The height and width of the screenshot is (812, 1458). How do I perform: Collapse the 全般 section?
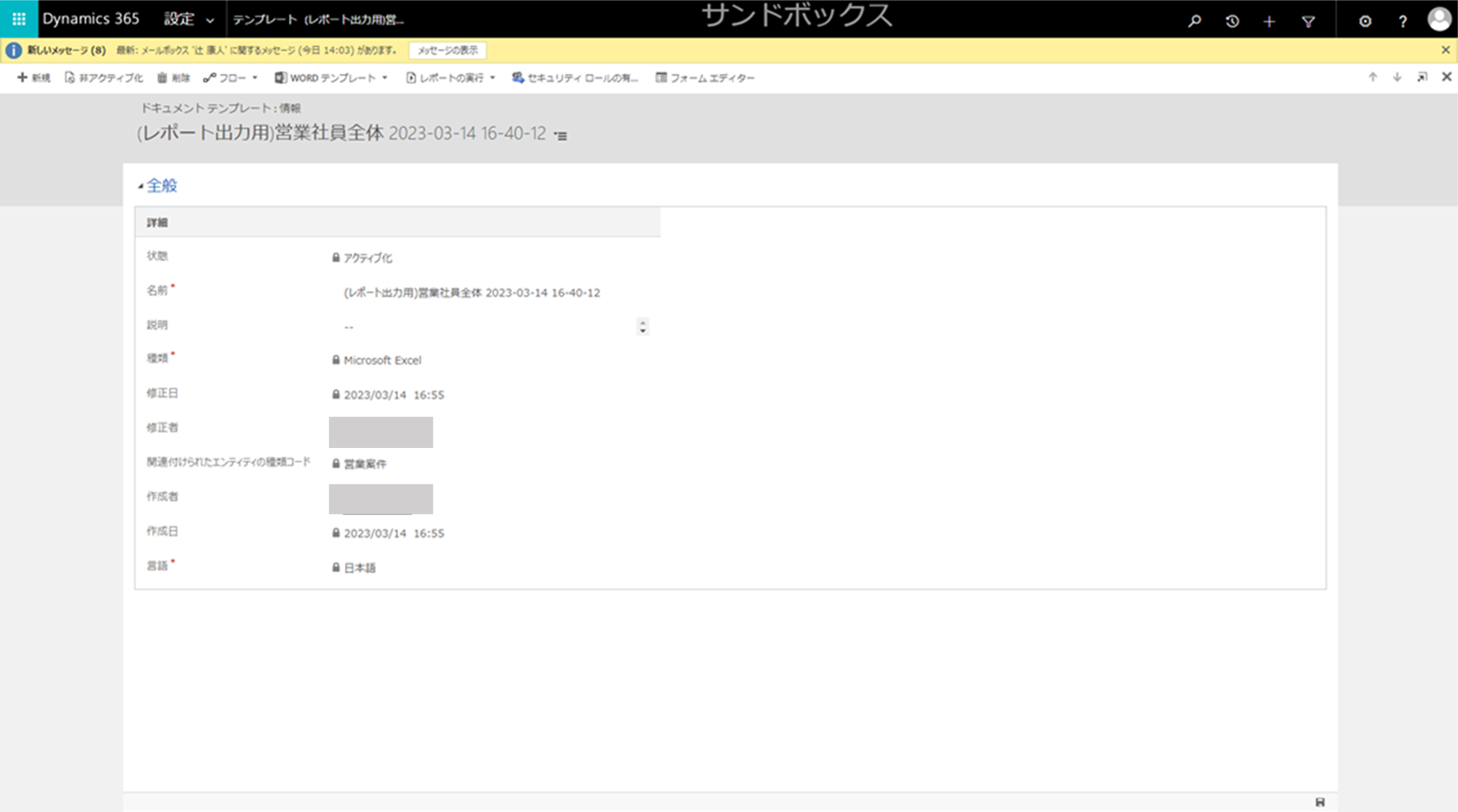(x=140, y=186)
